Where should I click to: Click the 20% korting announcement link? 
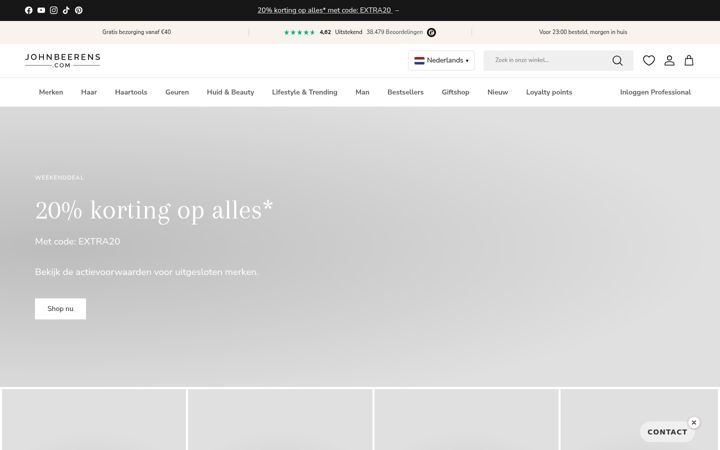324,10
